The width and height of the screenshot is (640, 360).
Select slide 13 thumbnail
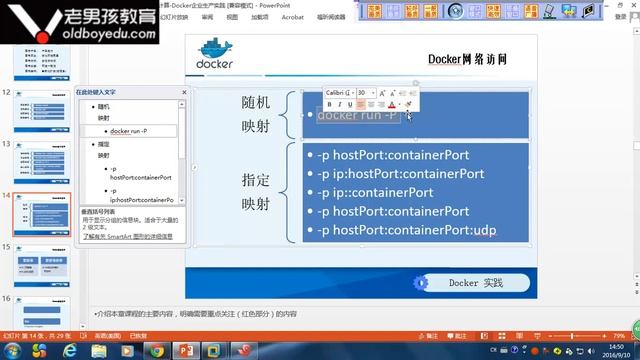(42, 163)
